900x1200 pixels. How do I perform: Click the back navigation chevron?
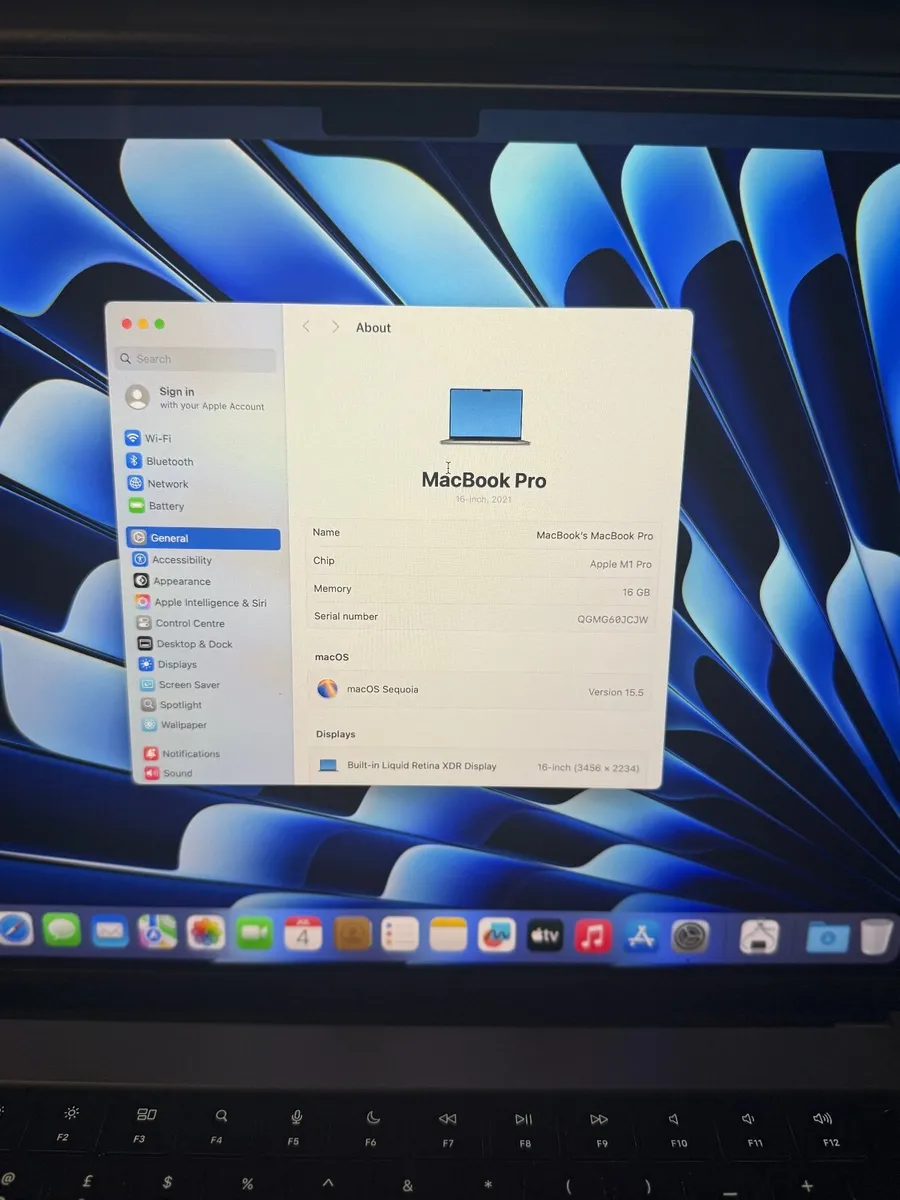[x=306, y=327]
